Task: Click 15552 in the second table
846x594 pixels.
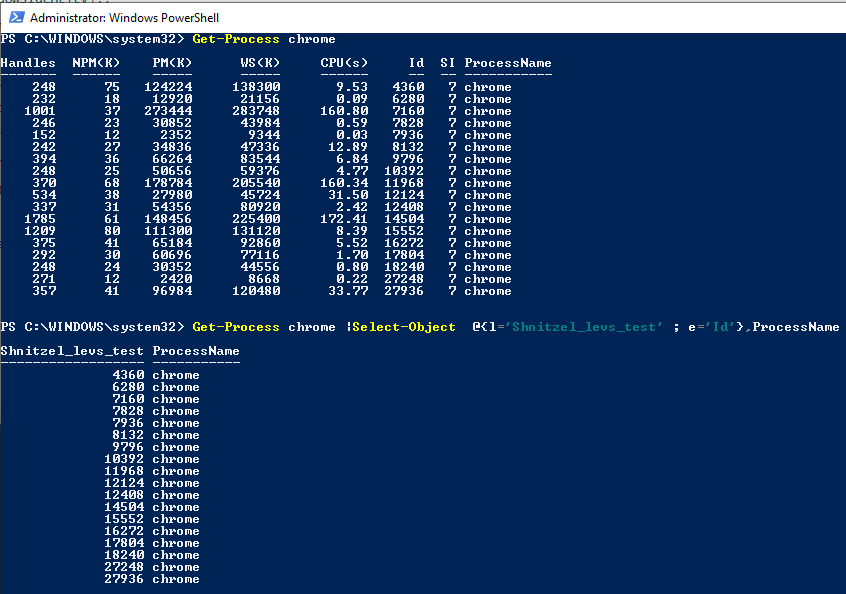Action: point(124,519)
